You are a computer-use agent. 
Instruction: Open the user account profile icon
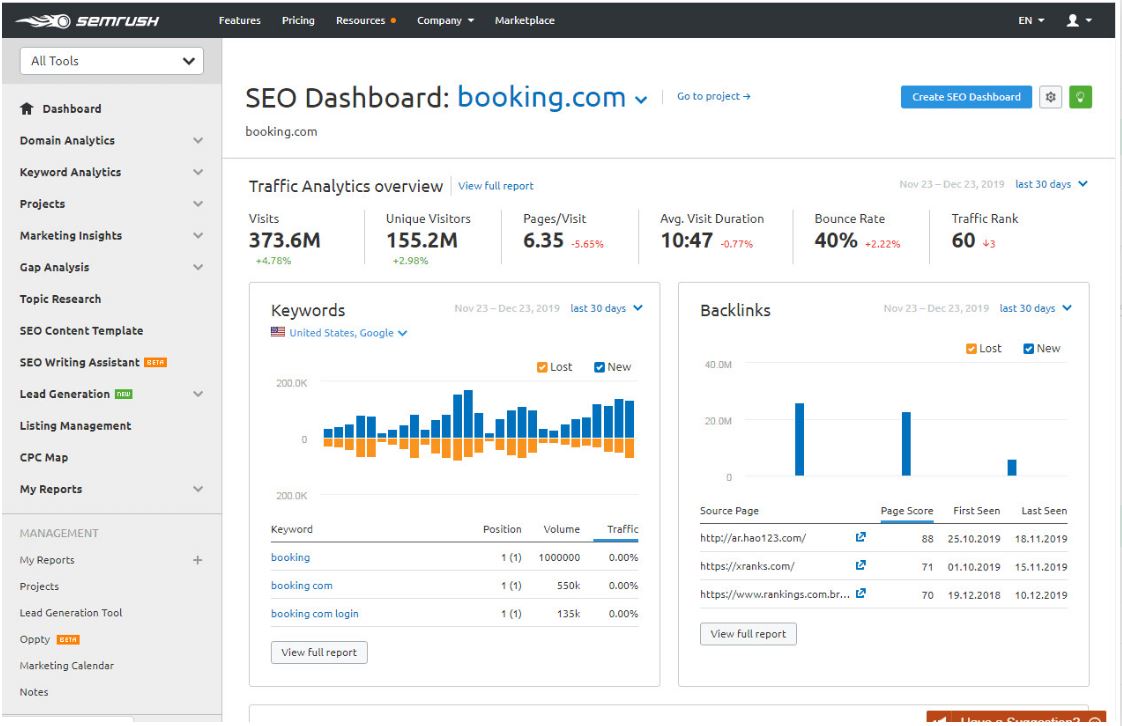1075,21
